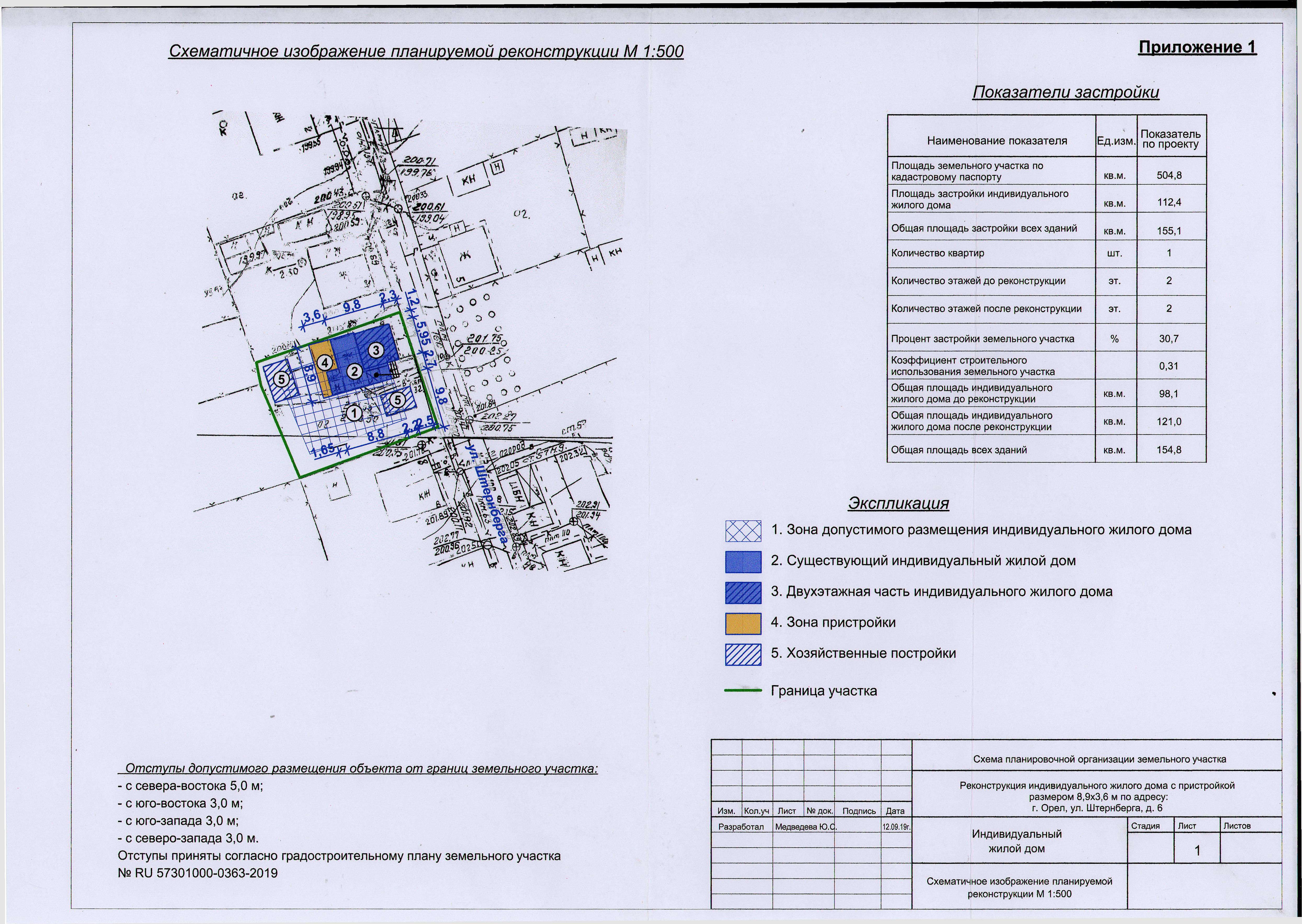
Task: Click the plan number '№ RU 57301000-0363-2019'
Action: point(197,873)
